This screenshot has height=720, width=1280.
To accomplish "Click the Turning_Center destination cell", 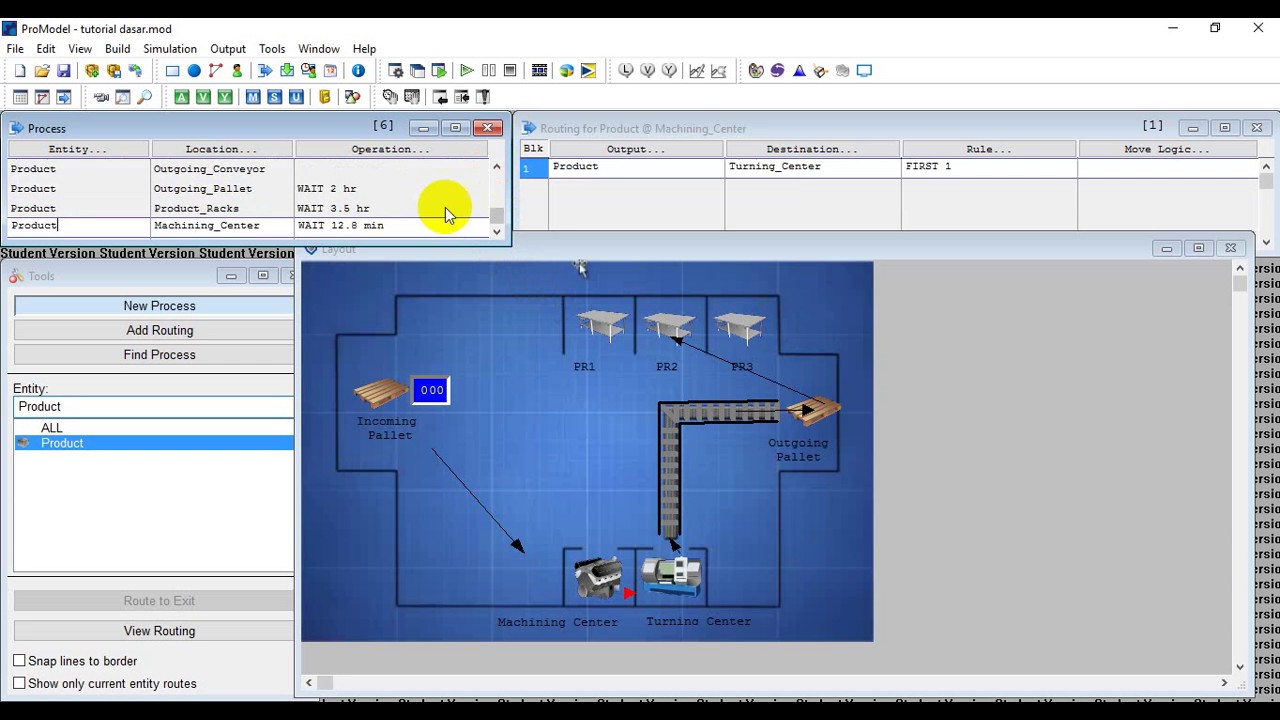I will tap(812, 167).
